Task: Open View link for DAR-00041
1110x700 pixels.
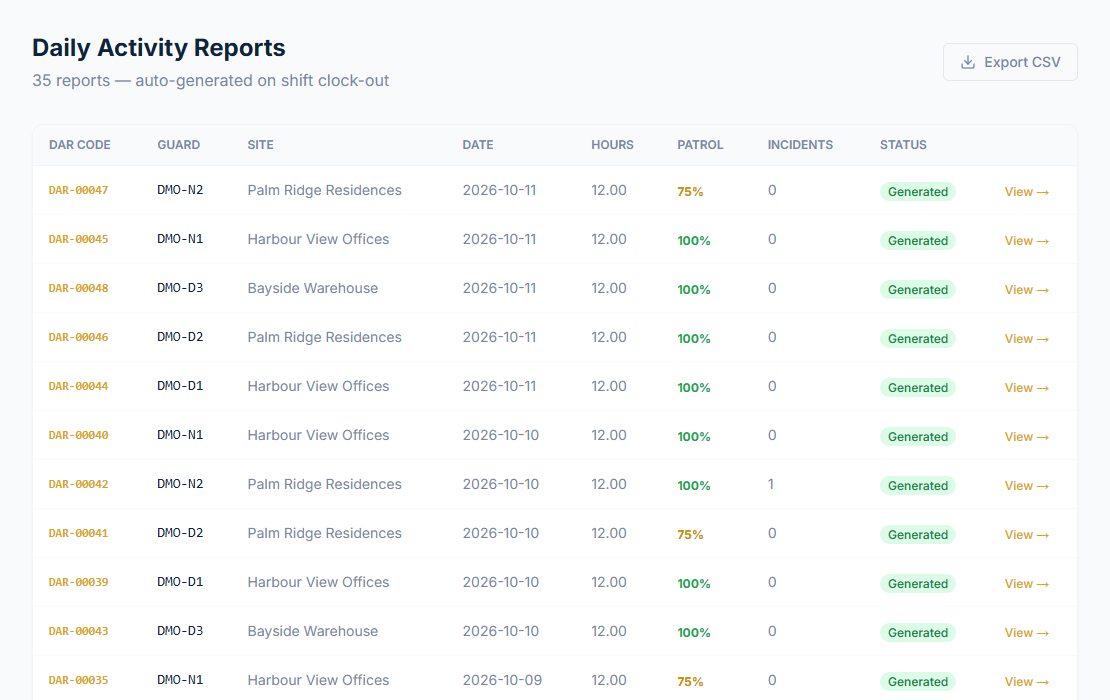Action: pos(1026,534)
